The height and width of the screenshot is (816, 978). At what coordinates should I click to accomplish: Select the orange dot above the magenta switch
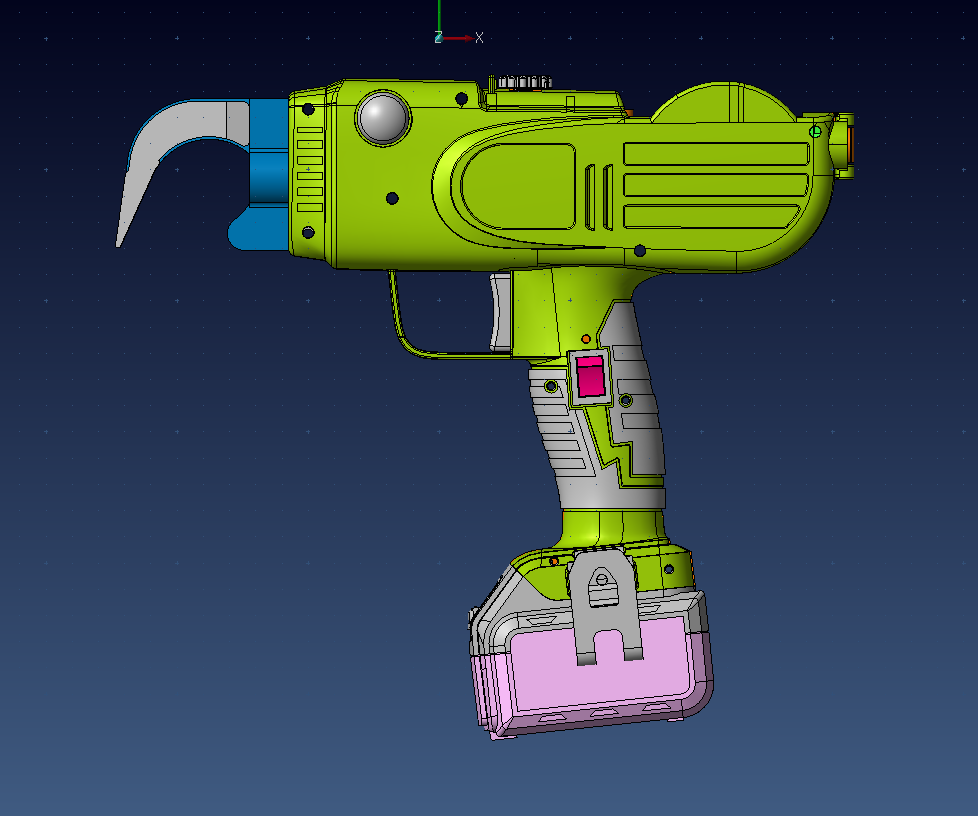[x=586, y=339]
